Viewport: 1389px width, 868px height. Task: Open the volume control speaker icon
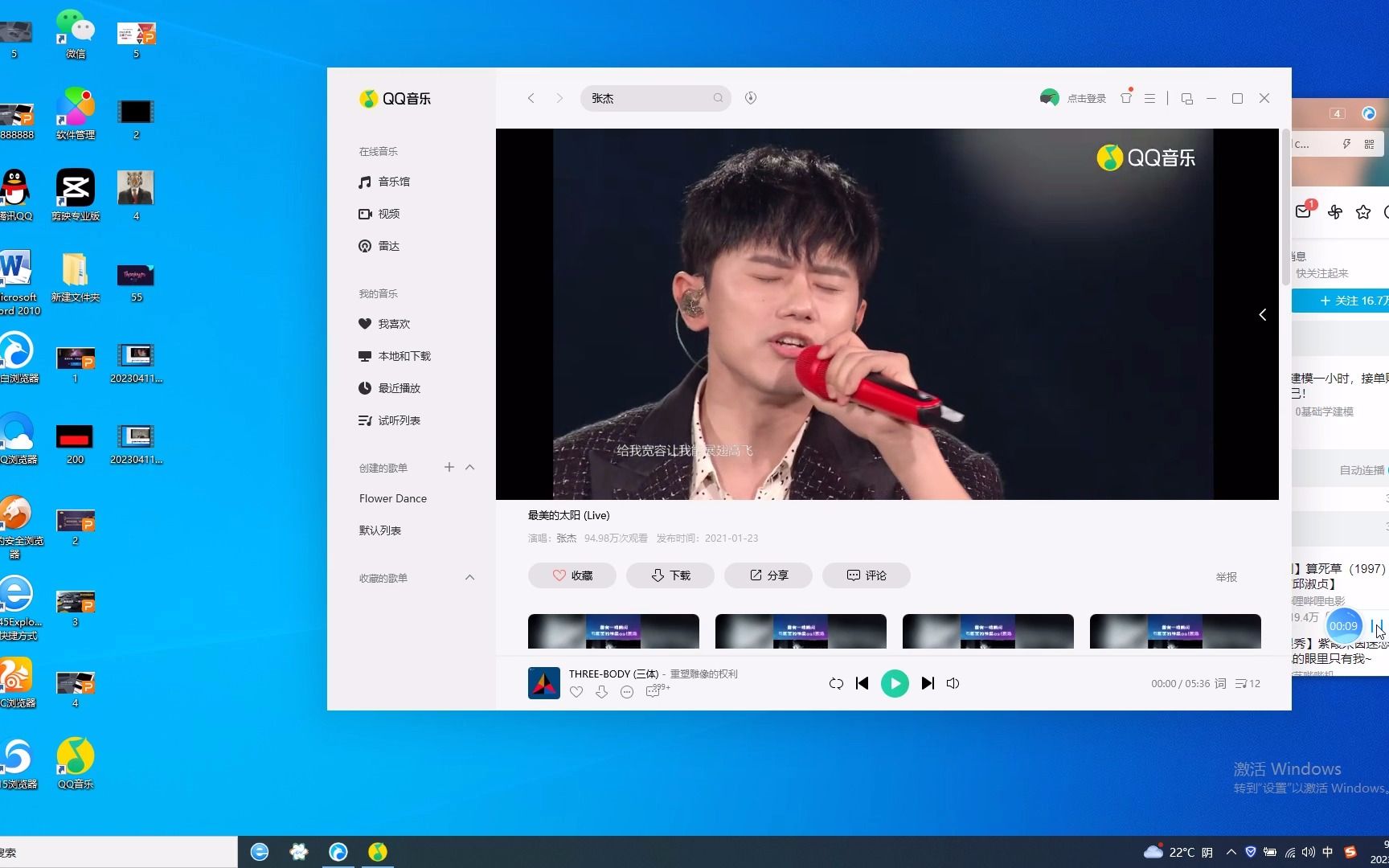953,683
